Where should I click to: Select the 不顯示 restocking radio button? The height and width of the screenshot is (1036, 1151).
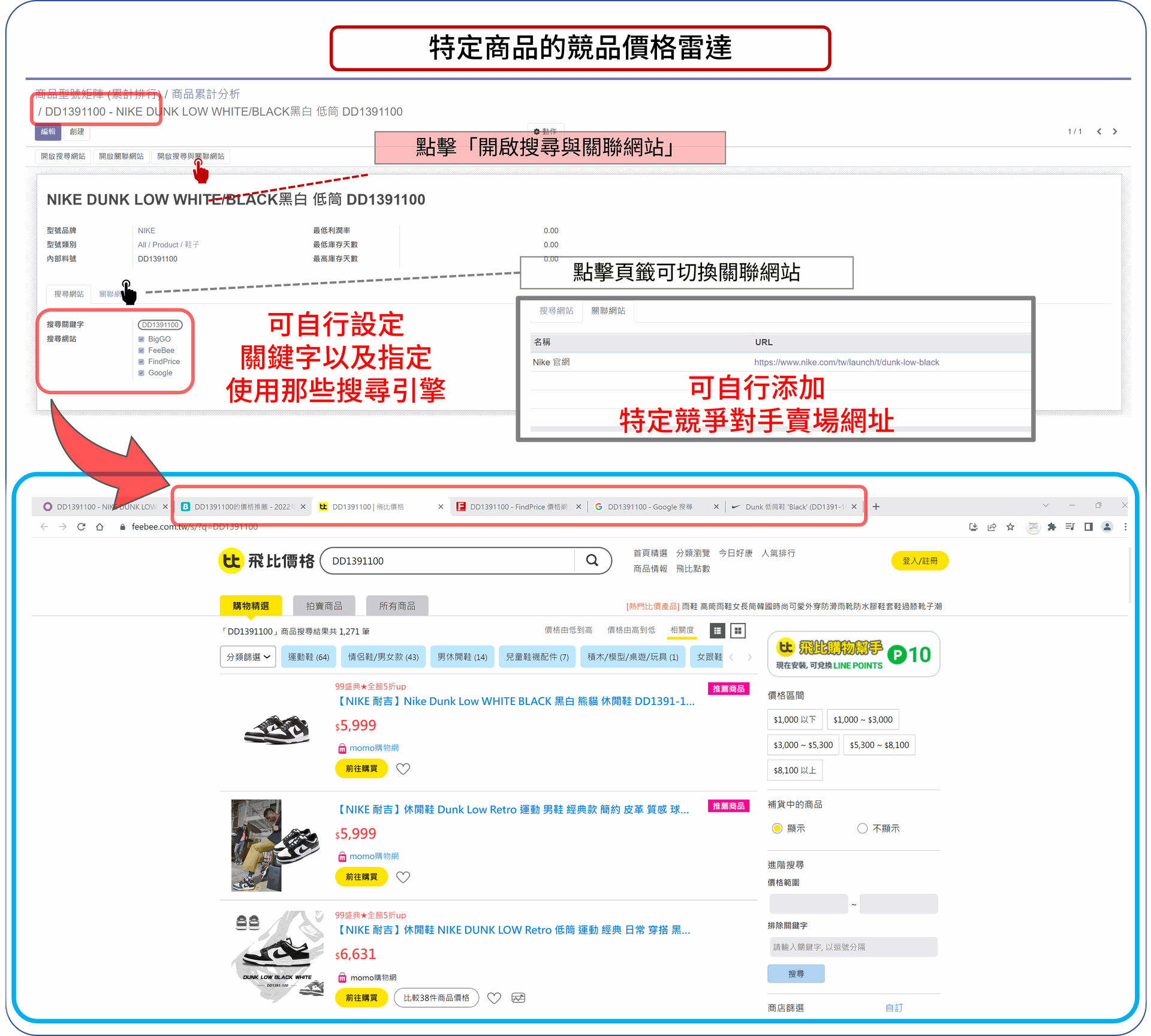pos(863,828)
